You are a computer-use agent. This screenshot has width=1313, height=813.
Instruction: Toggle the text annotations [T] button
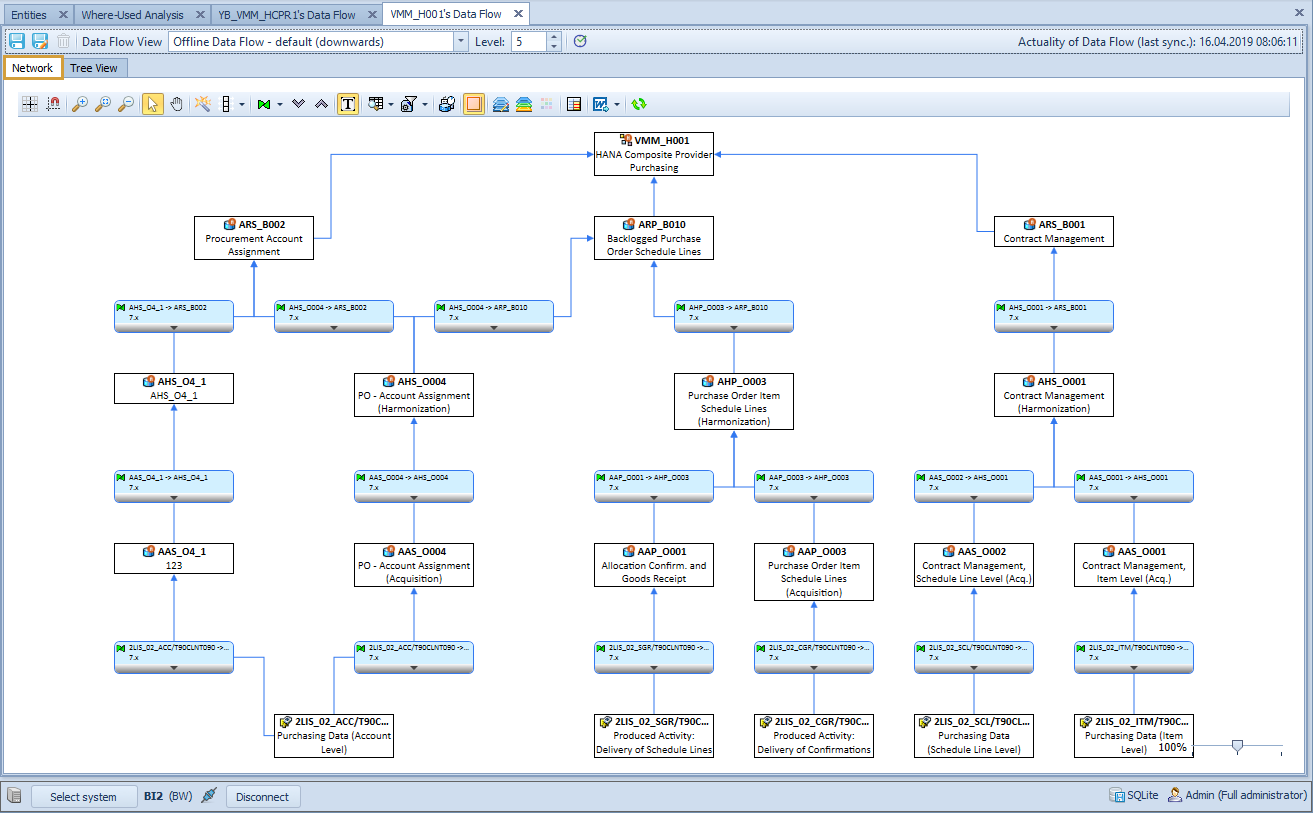(x=348, y=103)
